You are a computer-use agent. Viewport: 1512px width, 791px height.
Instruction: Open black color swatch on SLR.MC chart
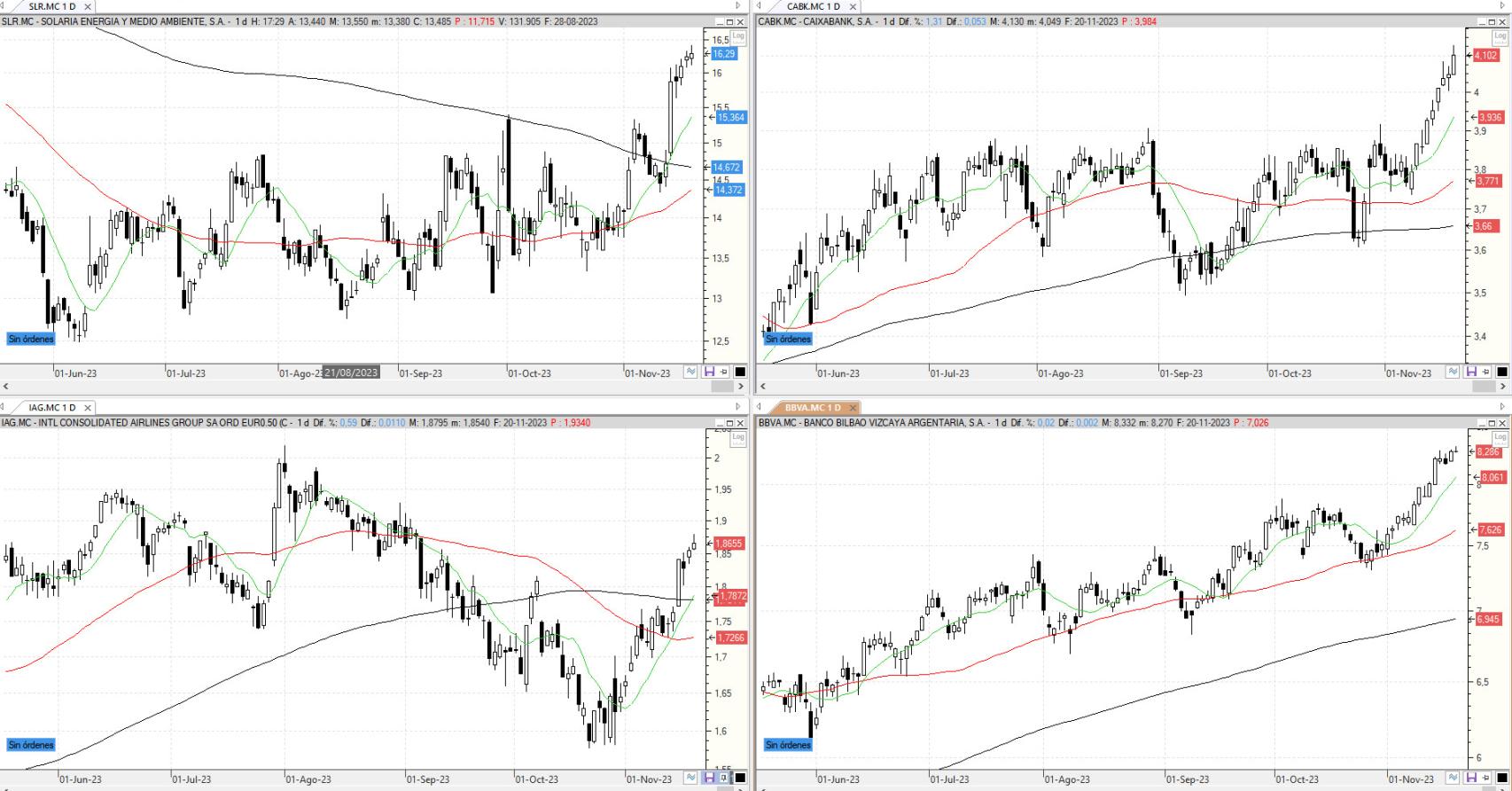click(x=741, y=372)
